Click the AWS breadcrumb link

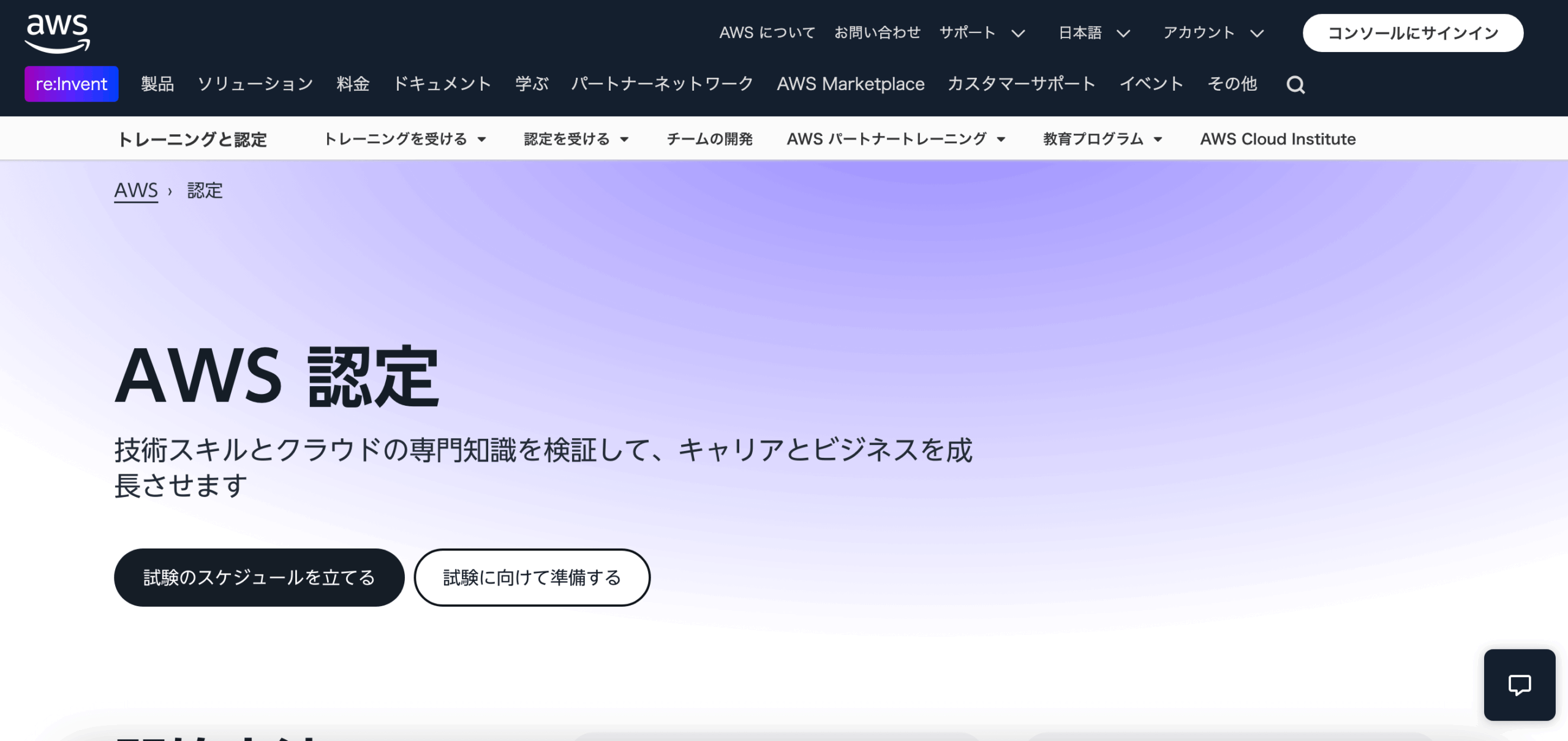(136, 191)
